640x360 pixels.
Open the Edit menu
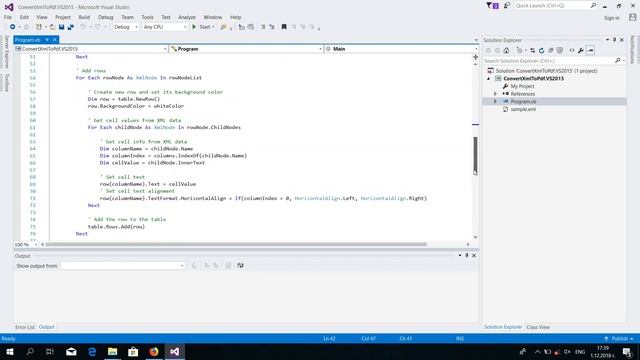pyautogui.click(x=24, y=17)
